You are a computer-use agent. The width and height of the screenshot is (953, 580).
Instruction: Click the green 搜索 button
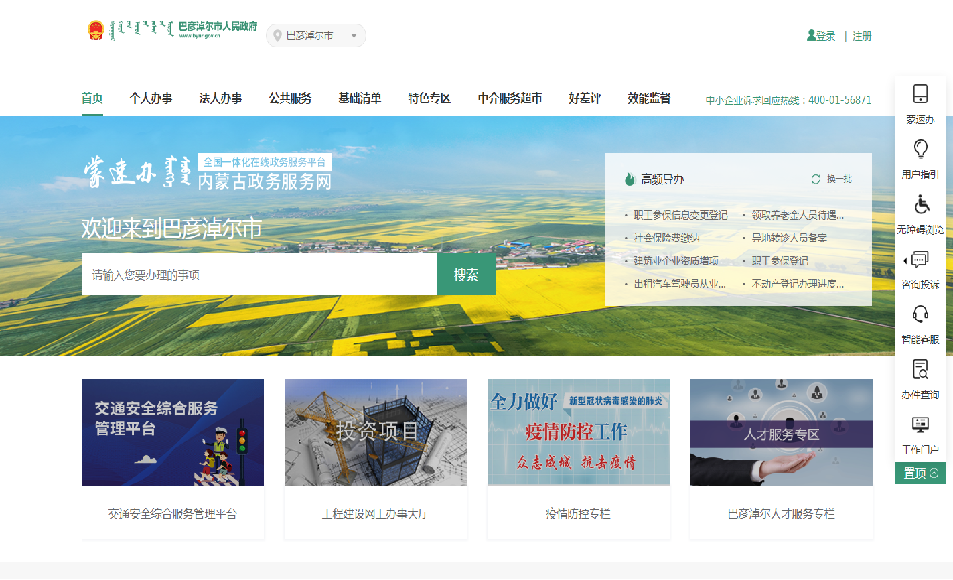(466, 274)
